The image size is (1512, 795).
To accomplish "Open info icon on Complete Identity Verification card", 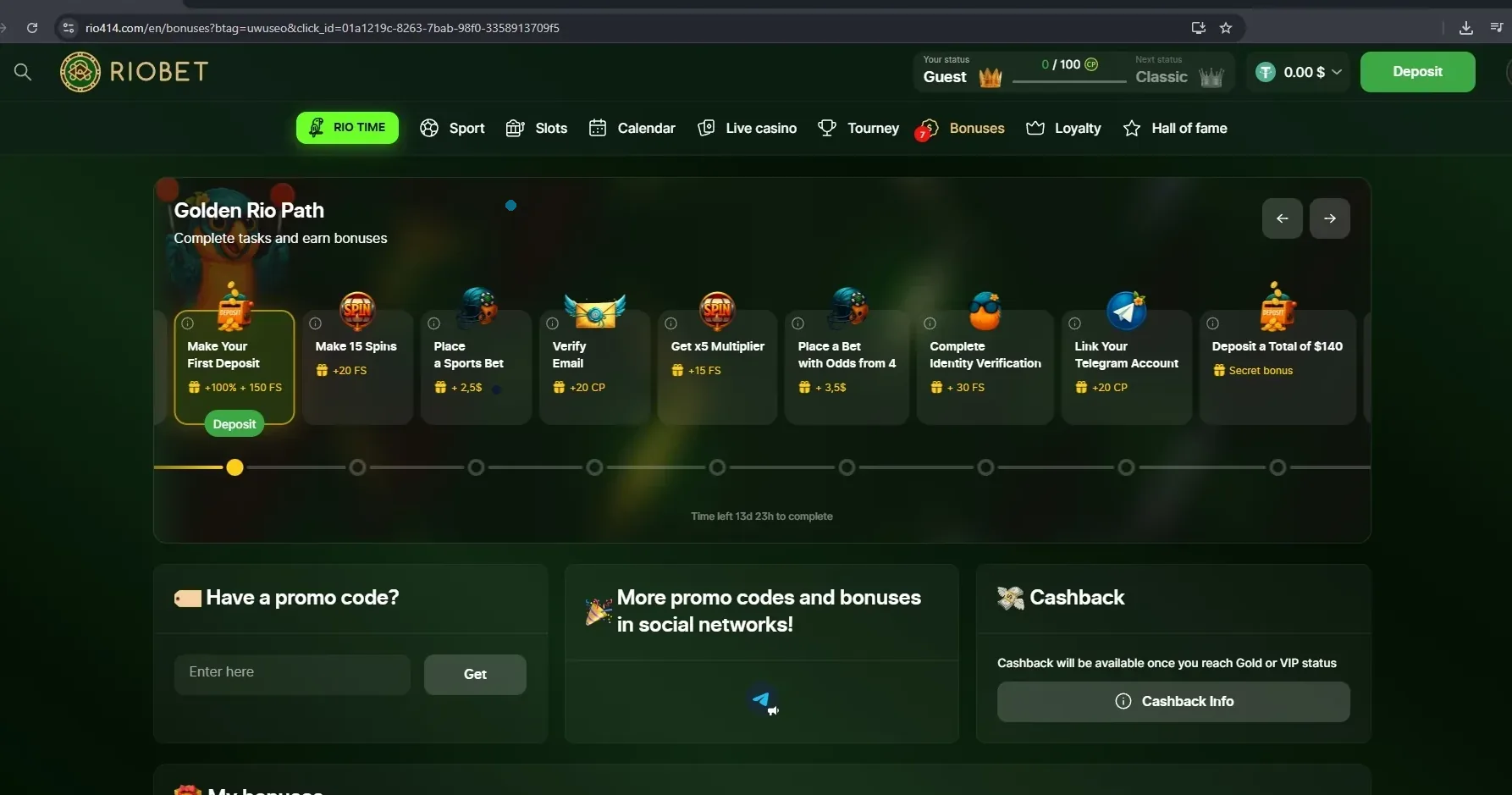I will (930, 323).
